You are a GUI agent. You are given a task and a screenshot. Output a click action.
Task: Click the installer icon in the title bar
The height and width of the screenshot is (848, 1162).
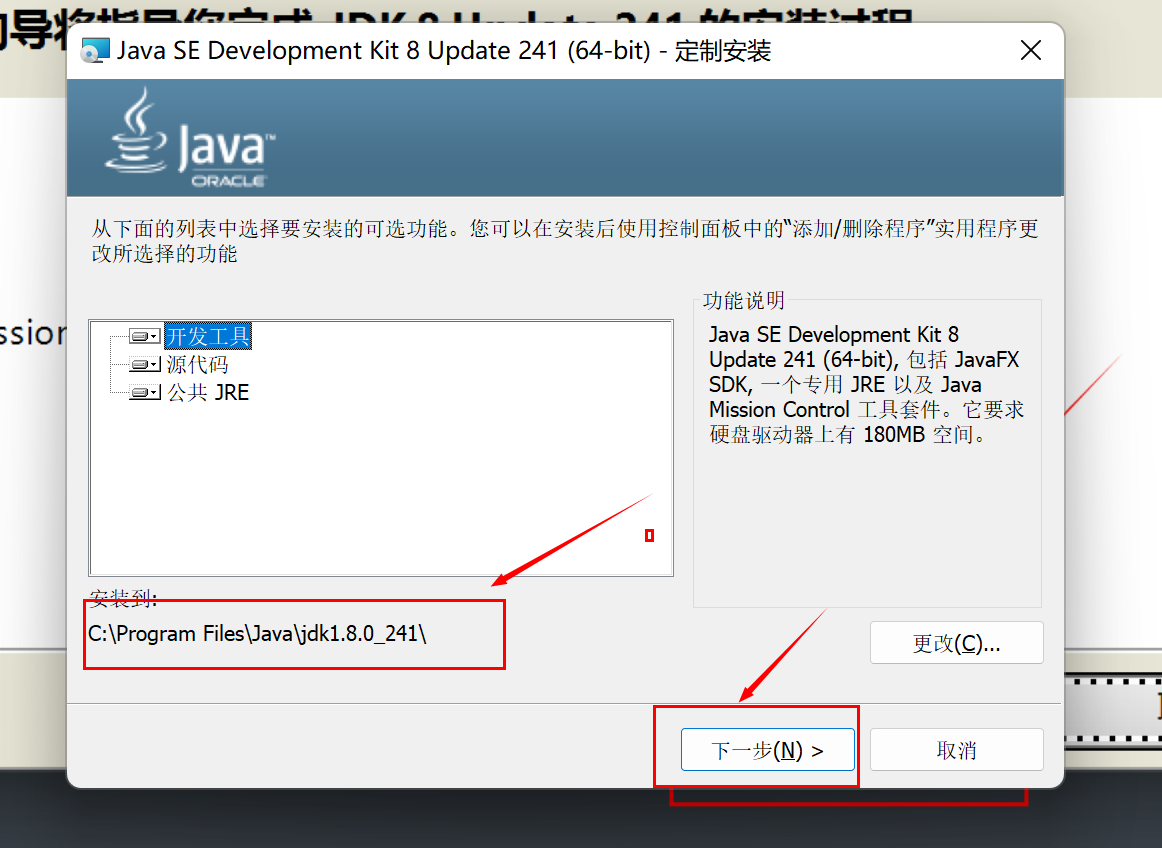[95, 50]
